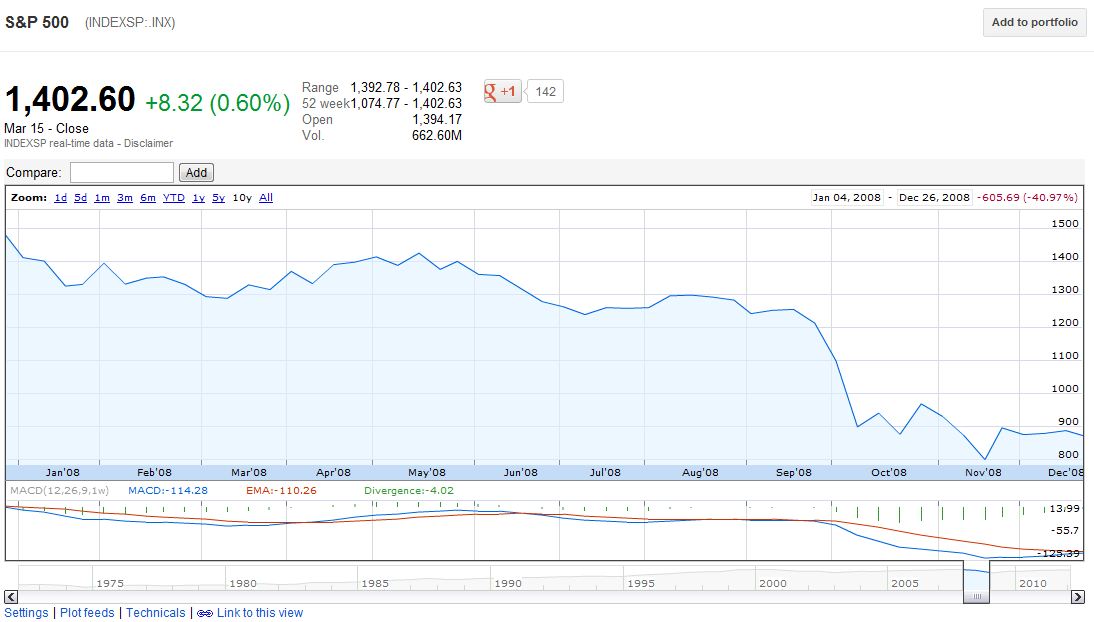Set chart zoom to 1m

(x=102, y=198)
